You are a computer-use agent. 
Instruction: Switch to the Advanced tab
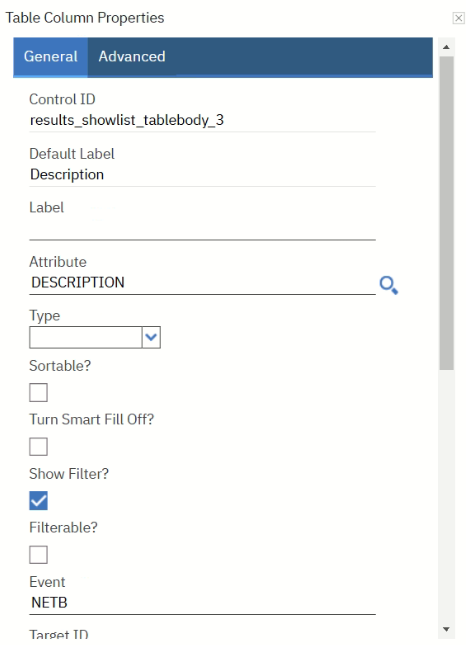(132, 57)
